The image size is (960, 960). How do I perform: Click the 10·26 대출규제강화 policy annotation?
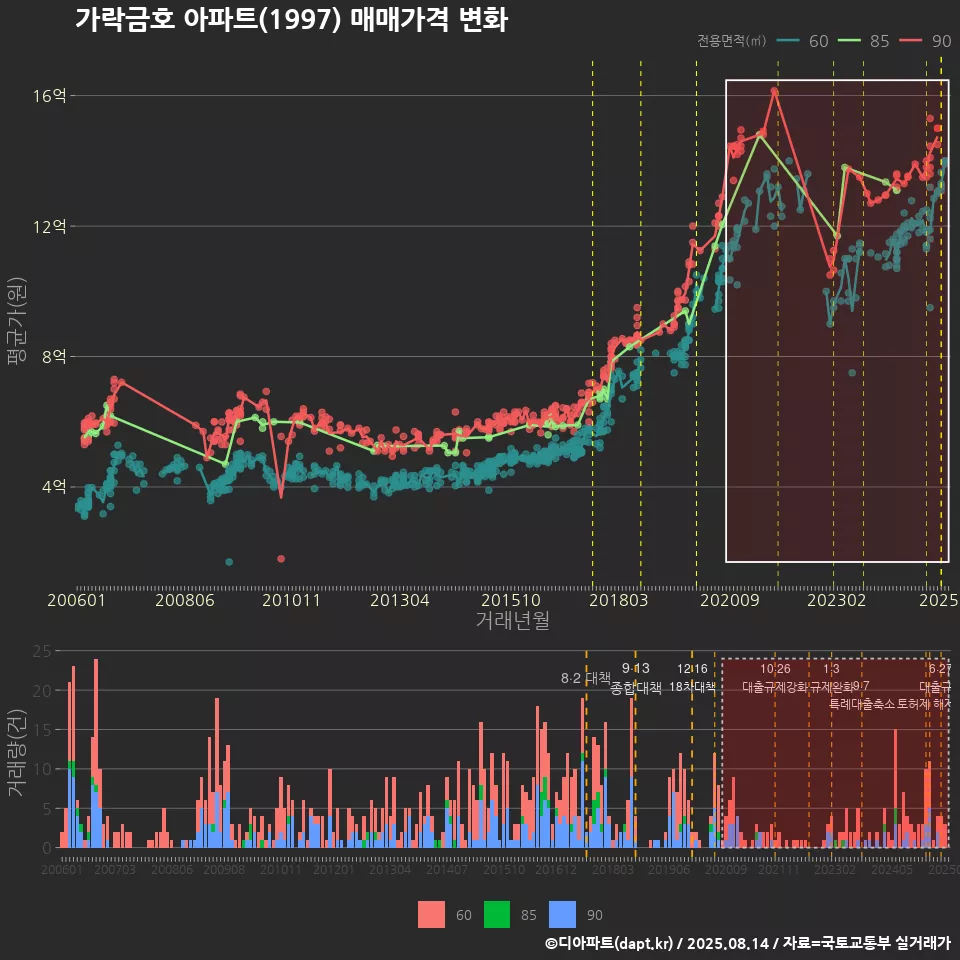coord(775,678)
